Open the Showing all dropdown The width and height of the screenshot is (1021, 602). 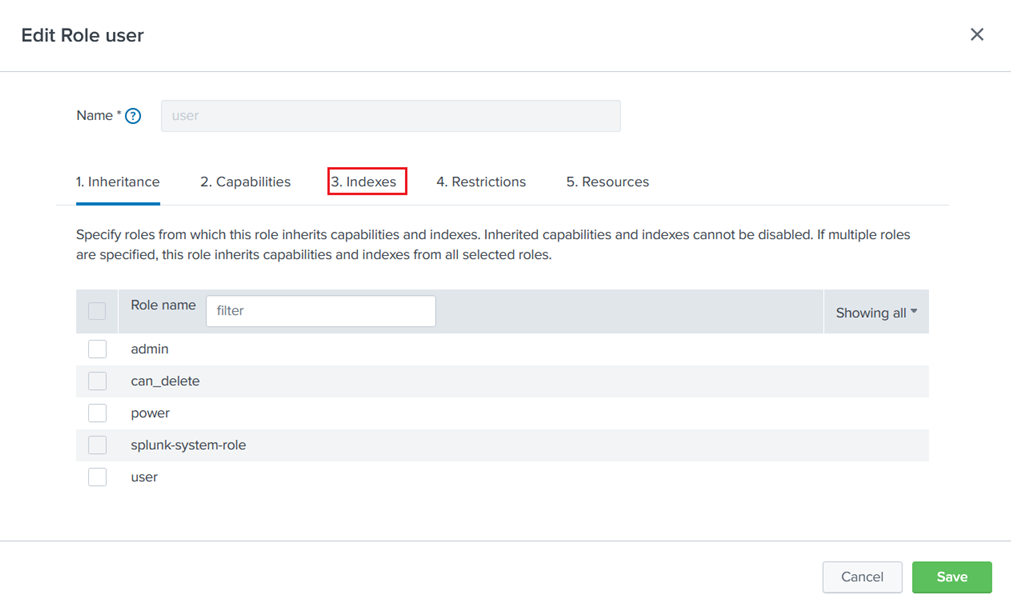click(875, 311)
